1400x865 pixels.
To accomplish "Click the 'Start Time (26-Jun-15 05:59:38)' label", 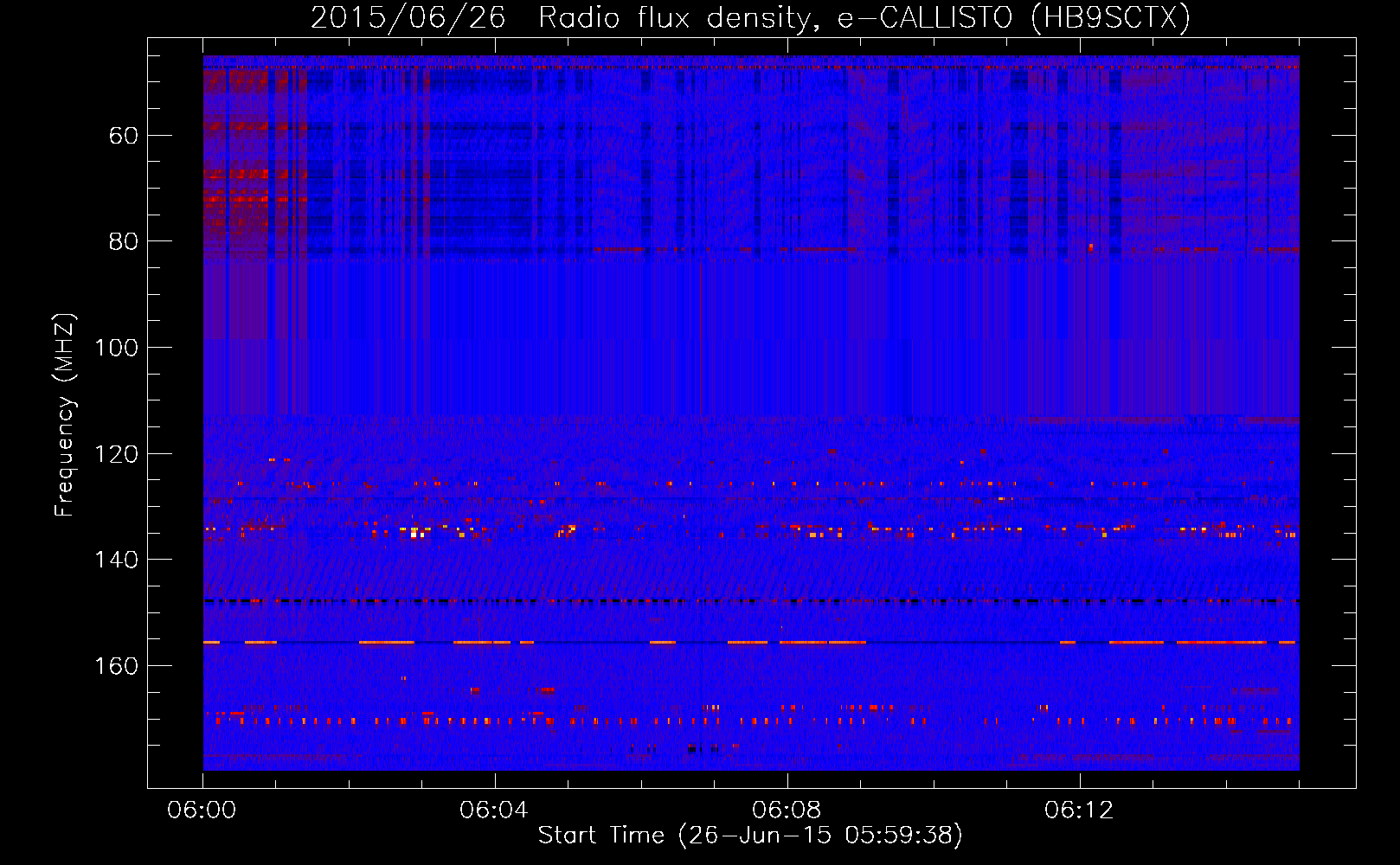I will point(750,836).
